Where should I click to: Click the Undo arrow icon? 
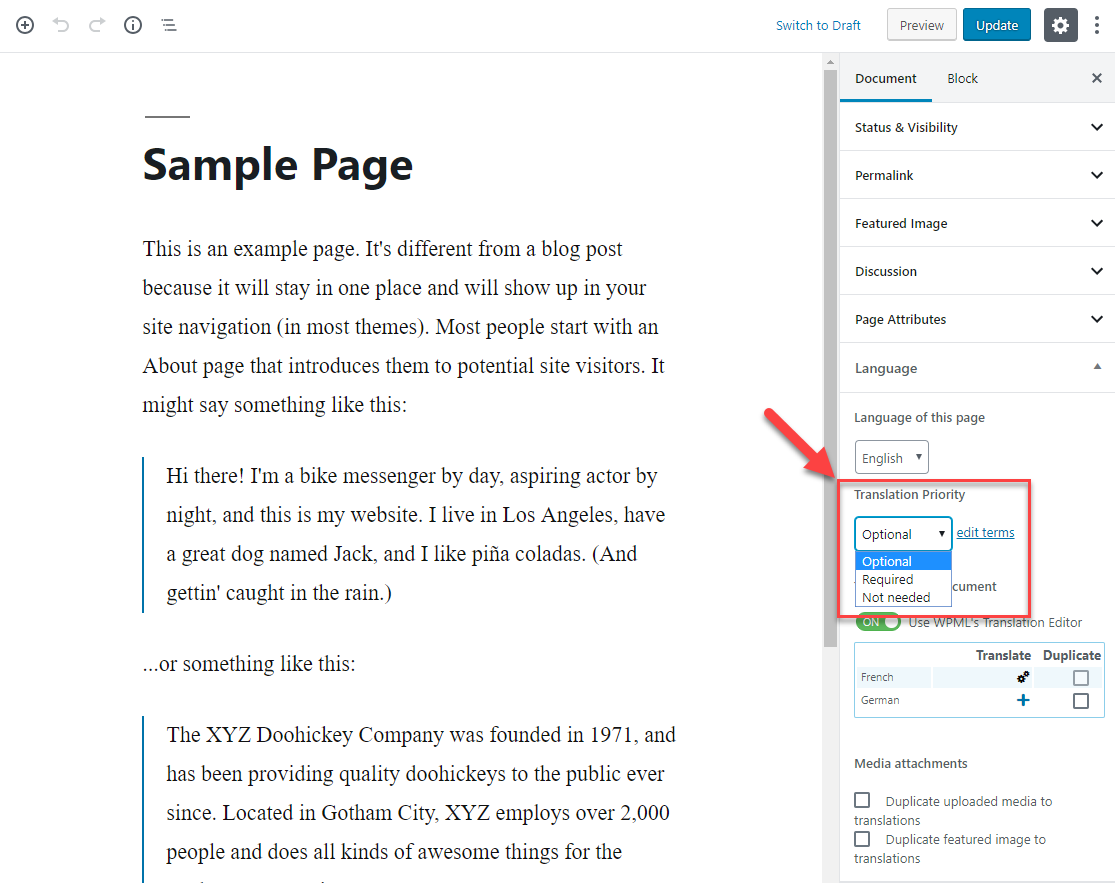tap(61, 25)
